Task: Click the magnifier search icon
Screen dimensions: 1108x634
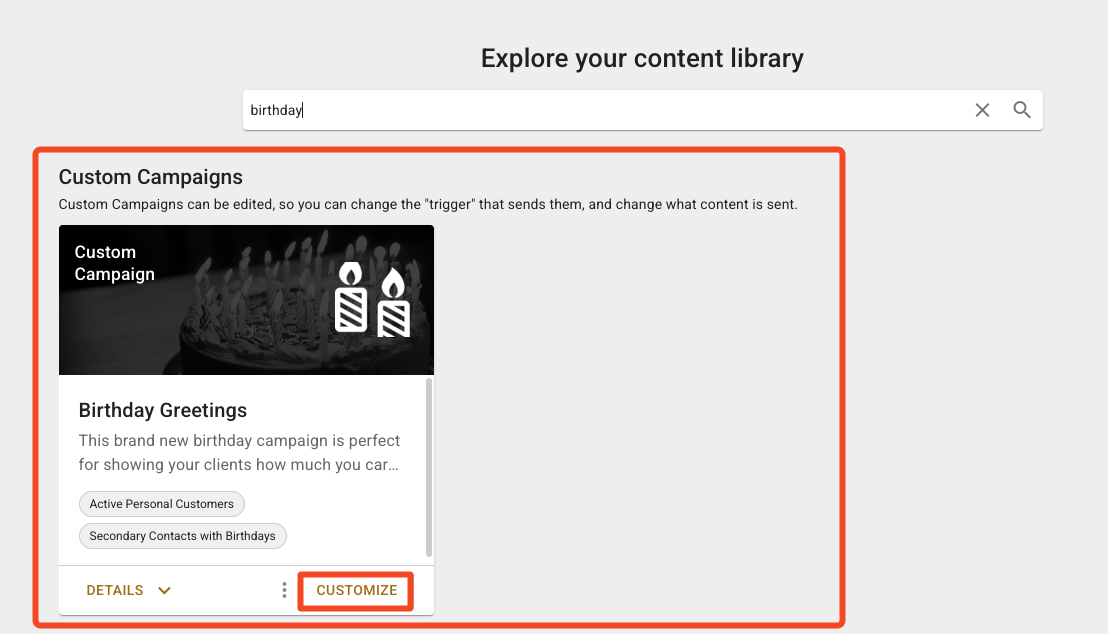Action: click(x=1021, y=110)
